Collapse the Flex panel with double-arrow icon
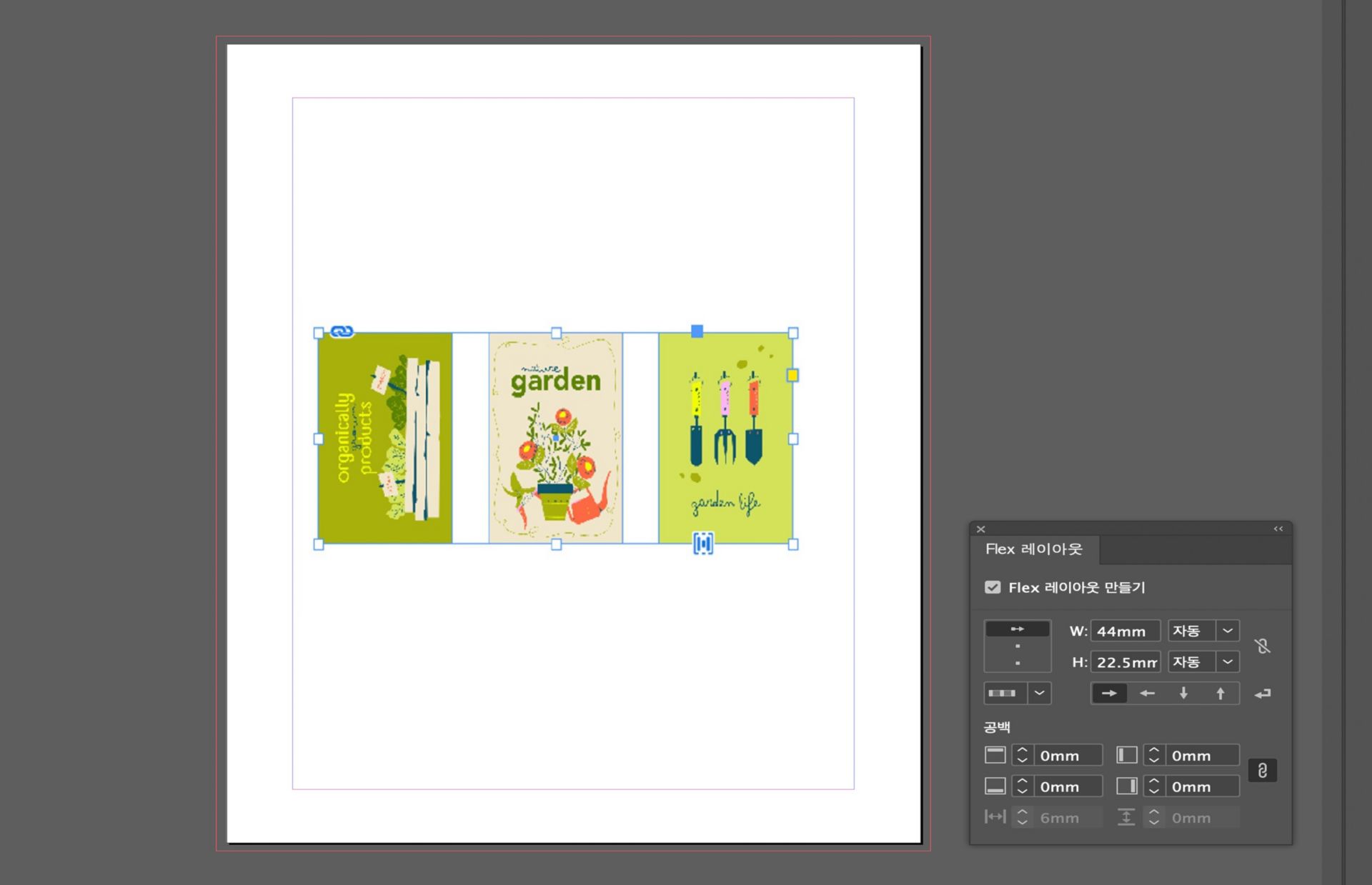1372x885 pixels. (1278, 529)
